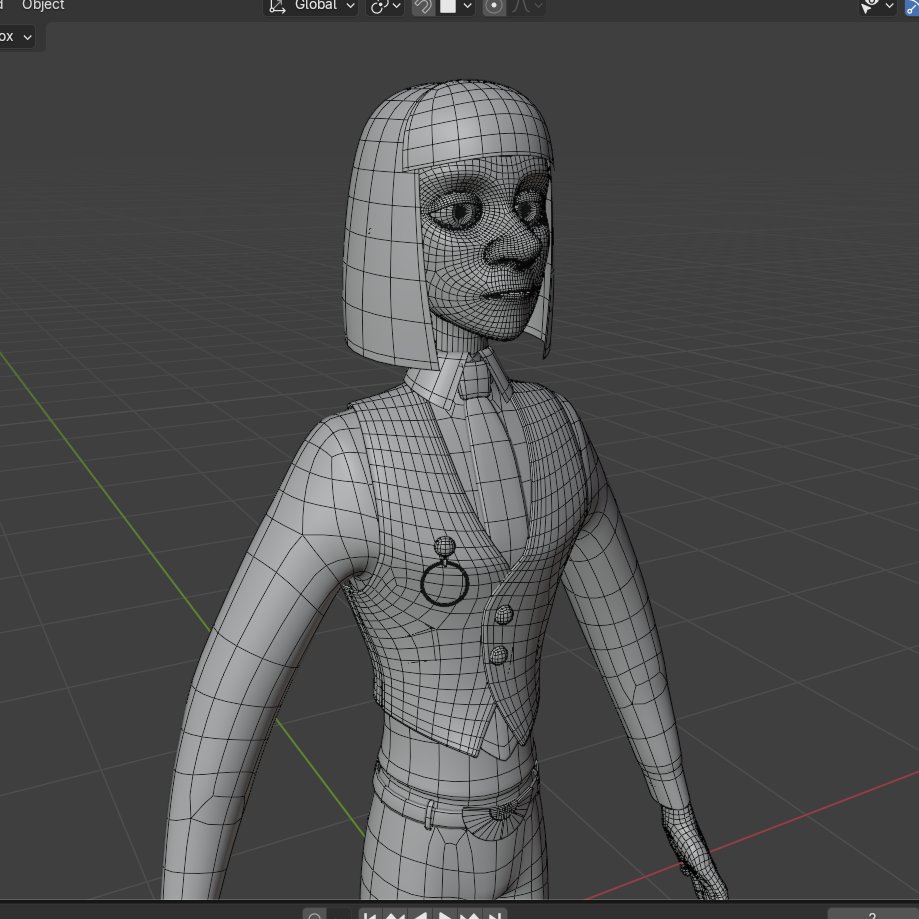Toggle proportional editing
The image size is (919, 919).
(x=494, y=6)
